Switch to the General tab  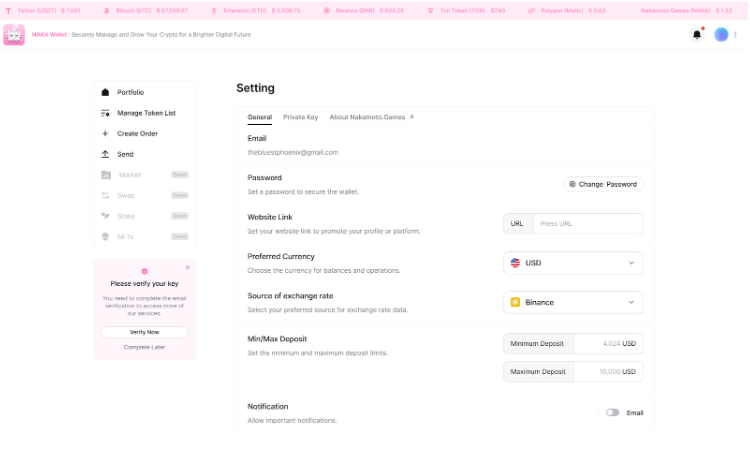tap(259, 117)
